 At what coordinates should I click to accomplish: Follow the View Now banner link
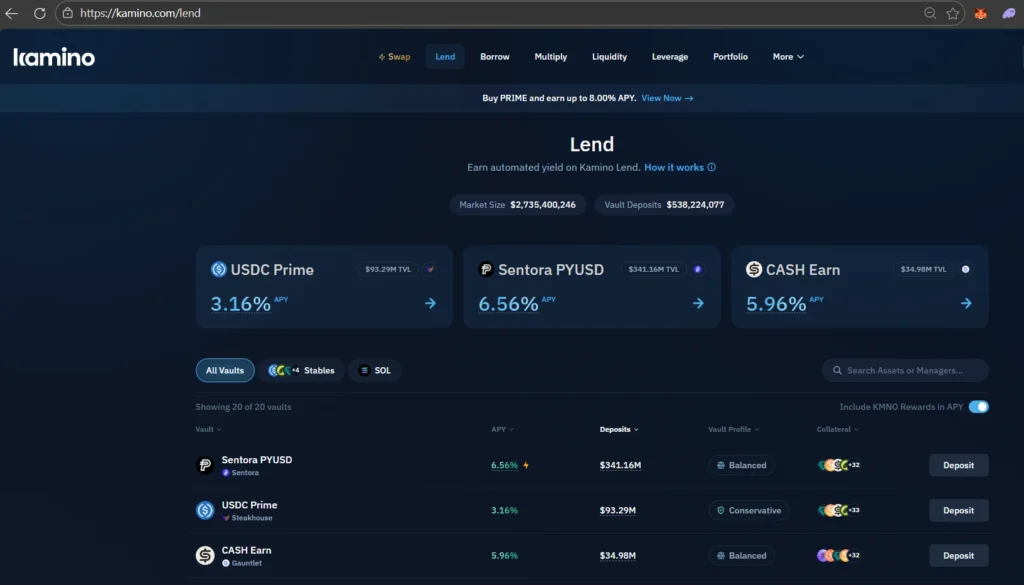[x=667, y=98]
